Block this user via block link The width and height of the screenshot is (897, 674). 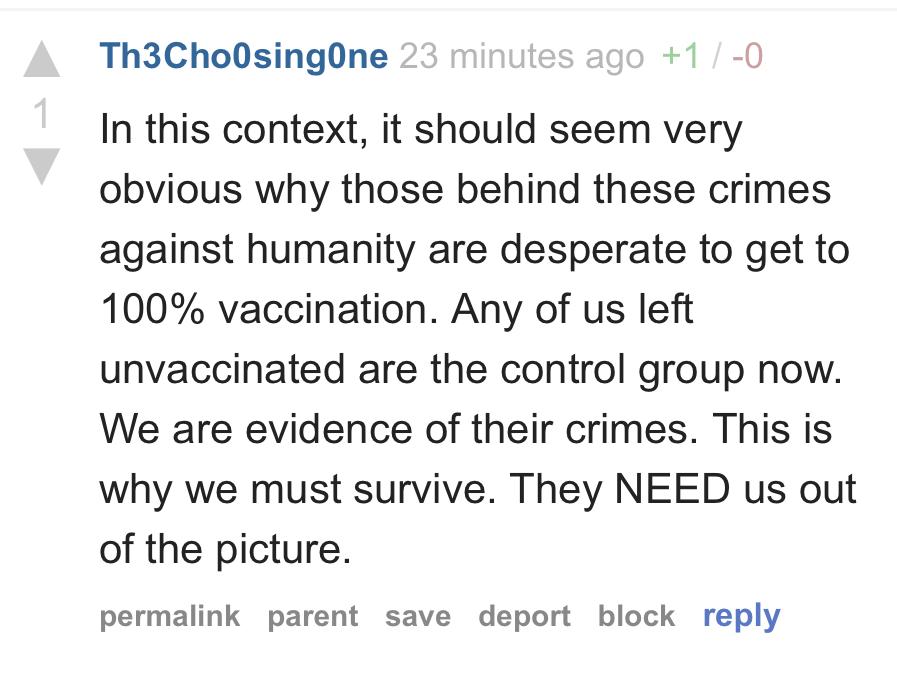click(637, 616)
